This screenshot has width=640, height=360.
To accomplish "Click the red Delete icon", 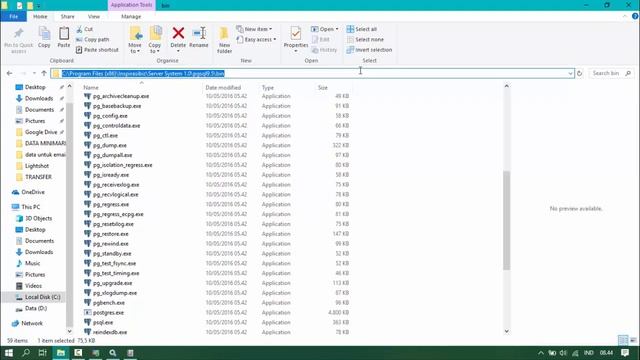I will pos(178,33).
